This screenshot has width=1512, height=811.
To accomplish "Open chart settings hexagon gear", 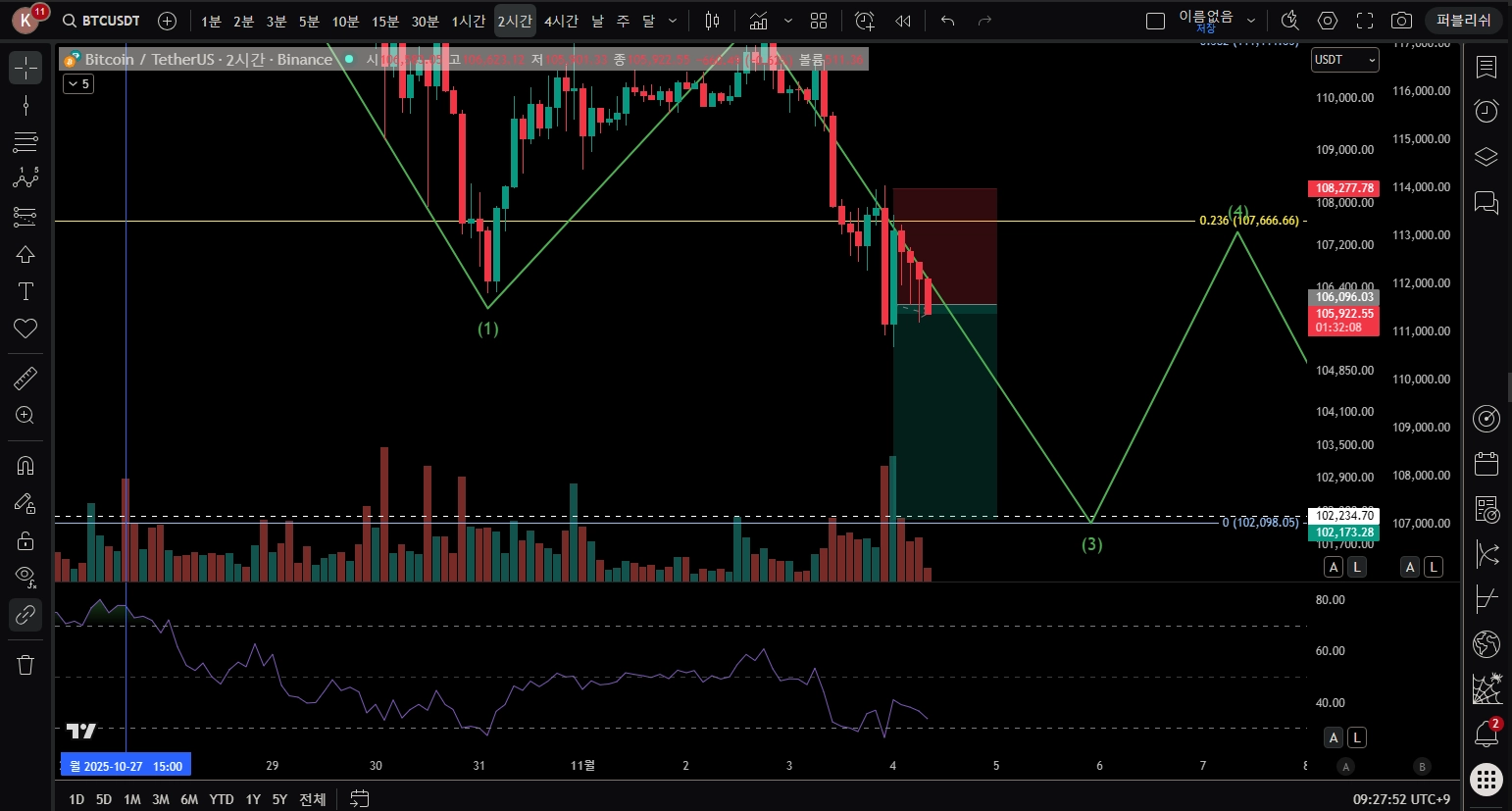I will pos(1327,21).
